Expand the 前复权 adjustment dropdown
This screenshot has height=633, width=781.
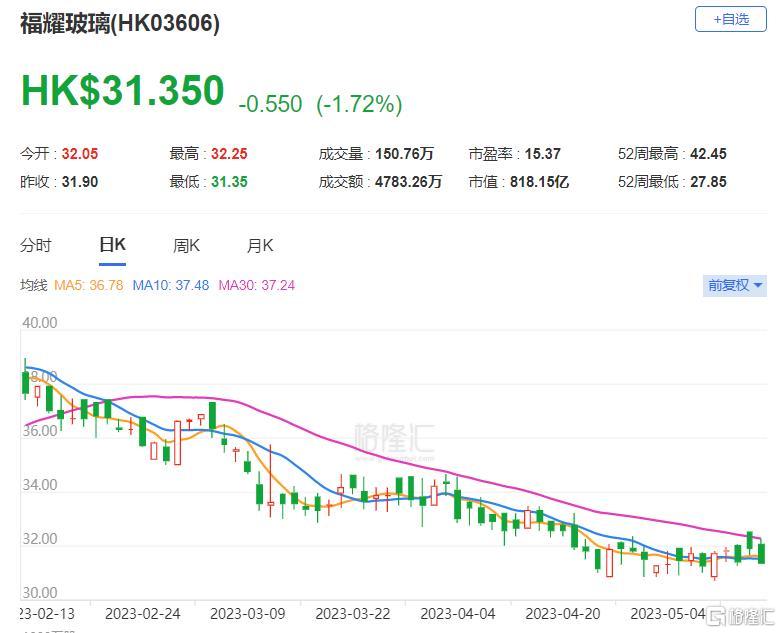click(x=735, y=285)
